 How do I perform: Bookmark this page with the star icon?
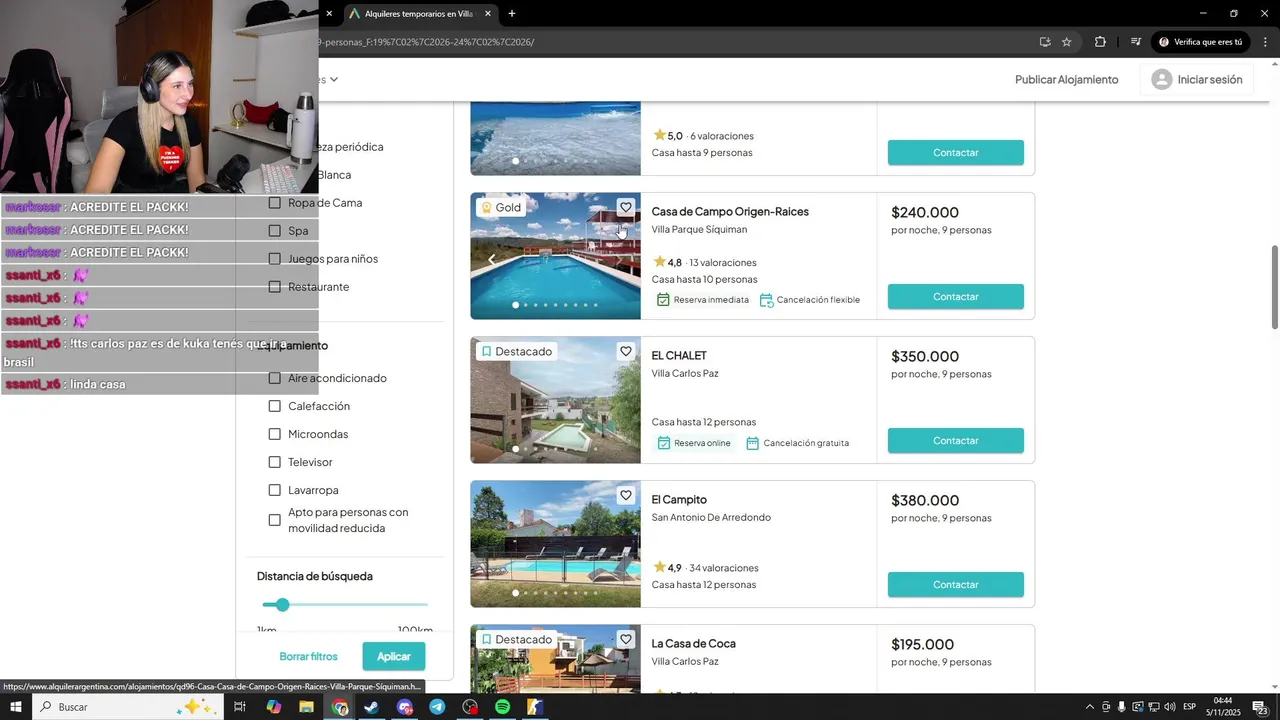tap(1066, 42)
